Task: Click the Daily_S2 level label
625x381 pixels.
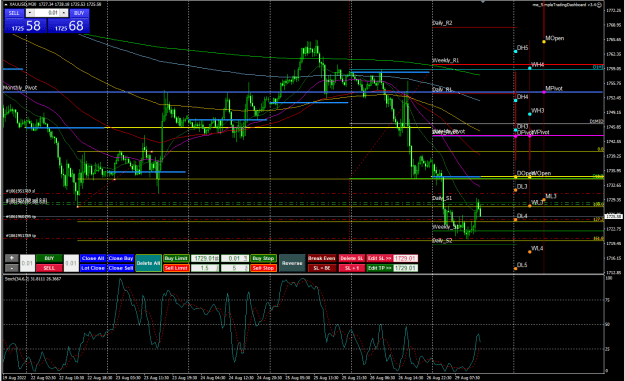Action: coord(442,241)
